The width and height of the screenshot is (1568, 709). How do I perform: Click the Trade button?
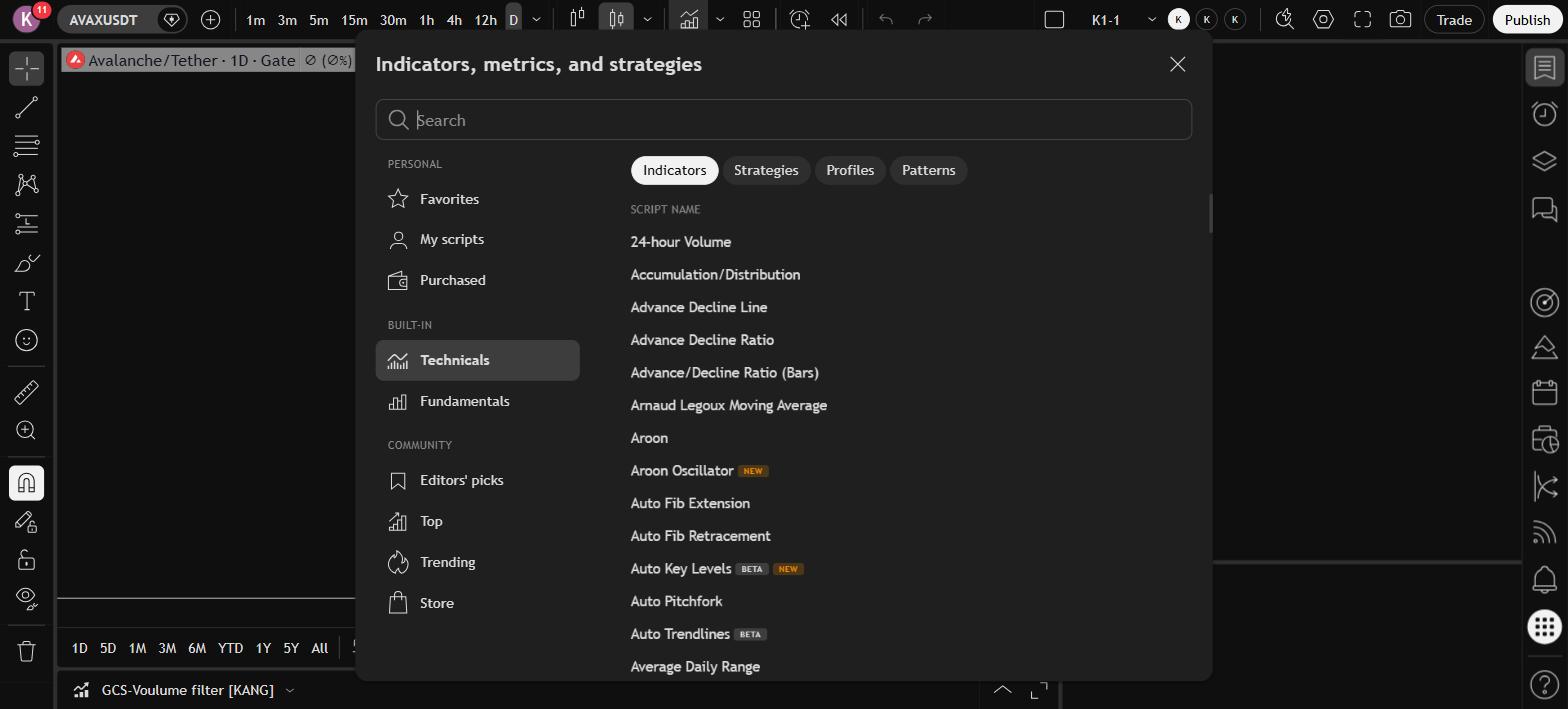click(x=1454, y=19)
